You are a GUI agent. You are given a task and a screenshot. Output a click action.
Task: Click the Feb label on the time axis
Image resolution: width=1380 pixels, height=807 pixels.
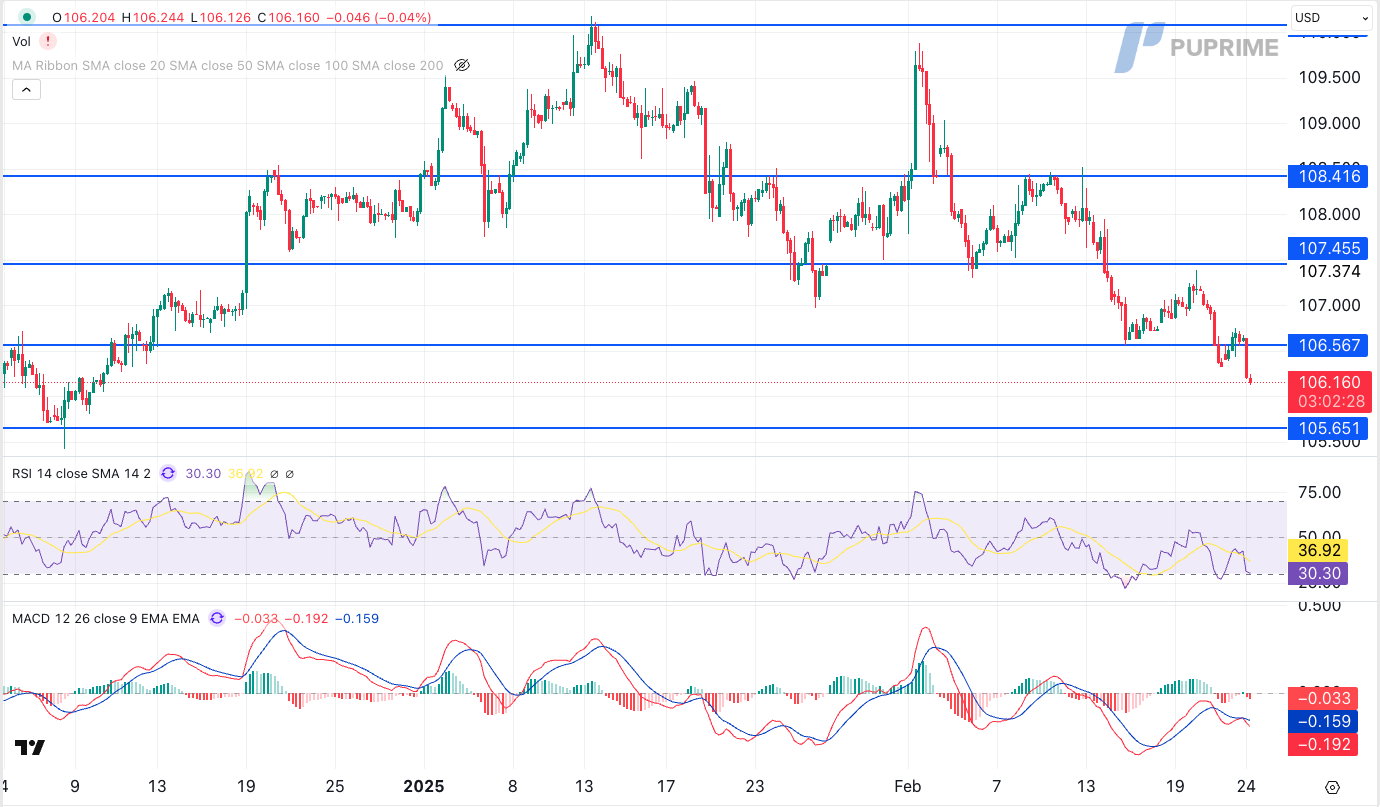[x=907, y=786]
